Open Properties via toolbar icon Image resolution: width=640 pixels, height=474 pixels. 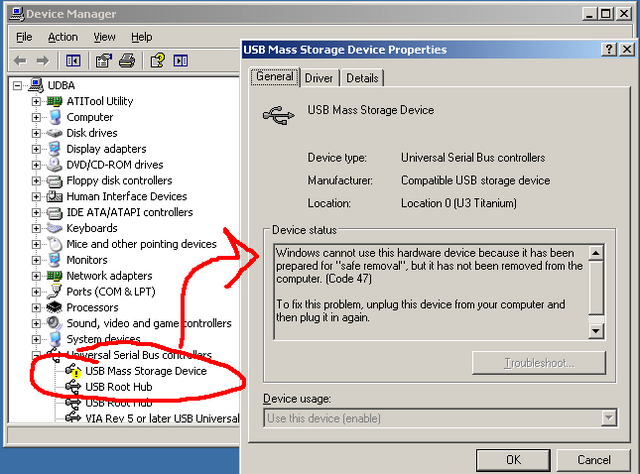(104, 61)
